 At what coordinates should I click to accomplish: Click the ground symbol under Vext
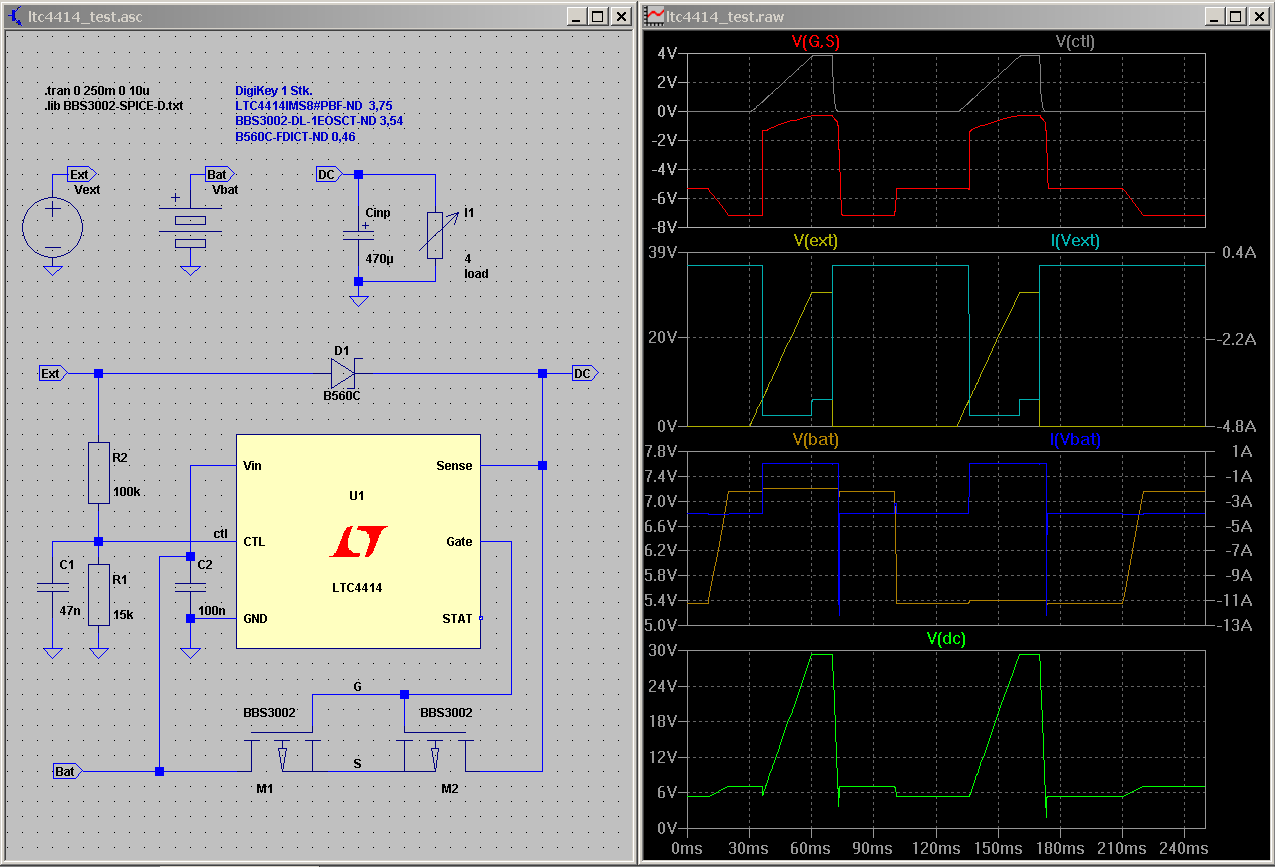(x=53, y=270)
